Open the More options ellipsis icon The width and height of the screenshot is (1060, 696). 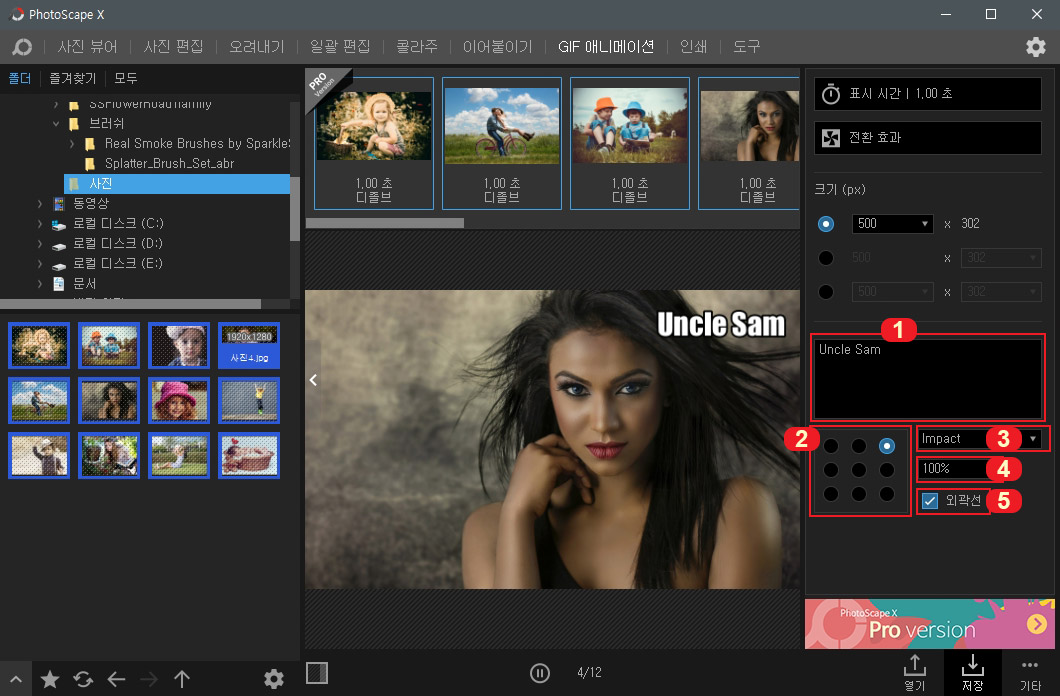pos(1030,665)
